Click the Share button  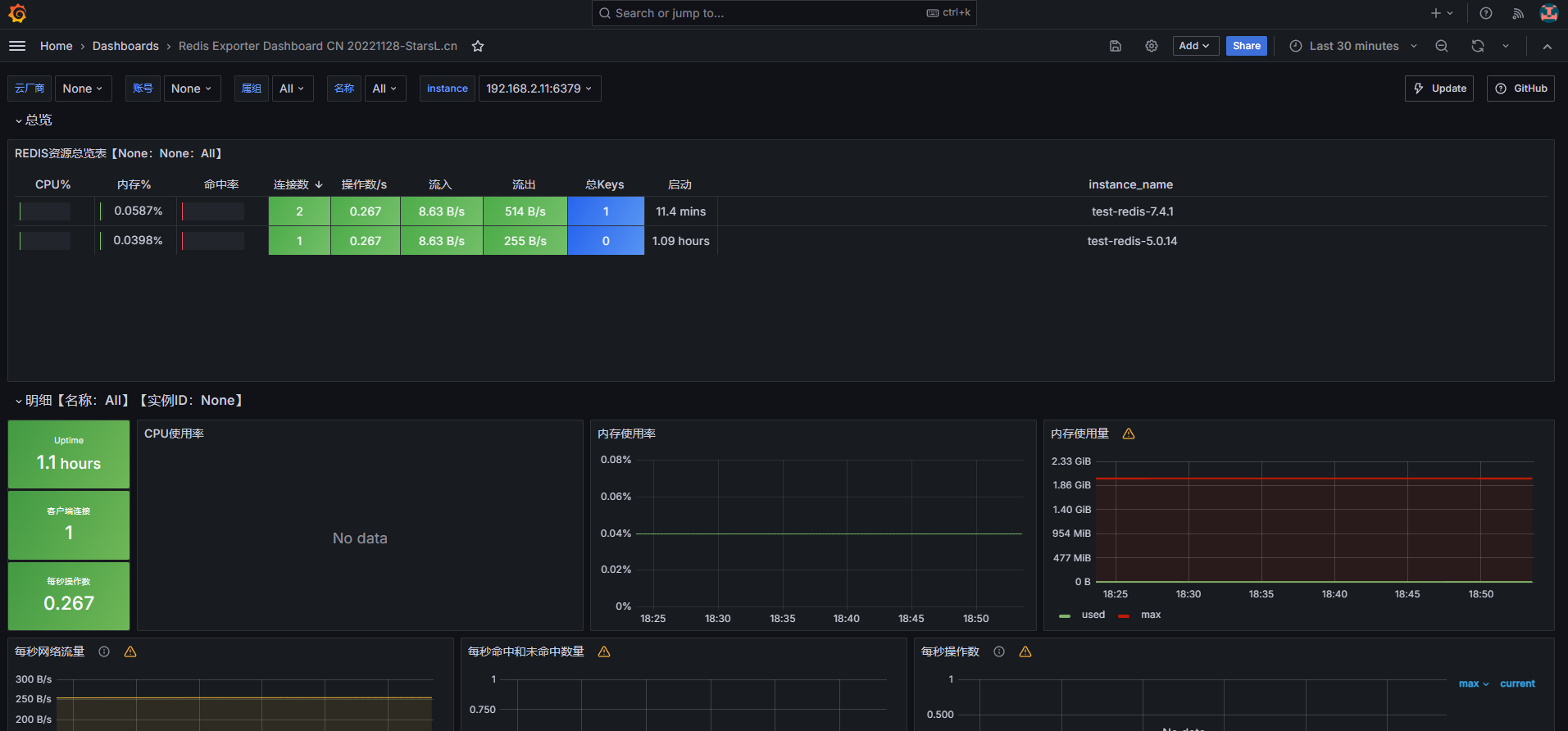click(1247, 46)
